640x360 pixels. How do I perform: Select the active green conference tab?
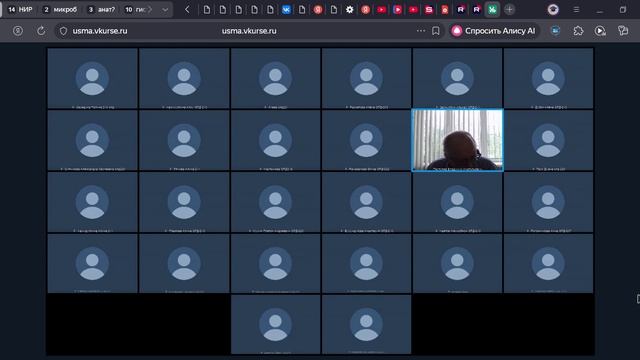point(492,9)
